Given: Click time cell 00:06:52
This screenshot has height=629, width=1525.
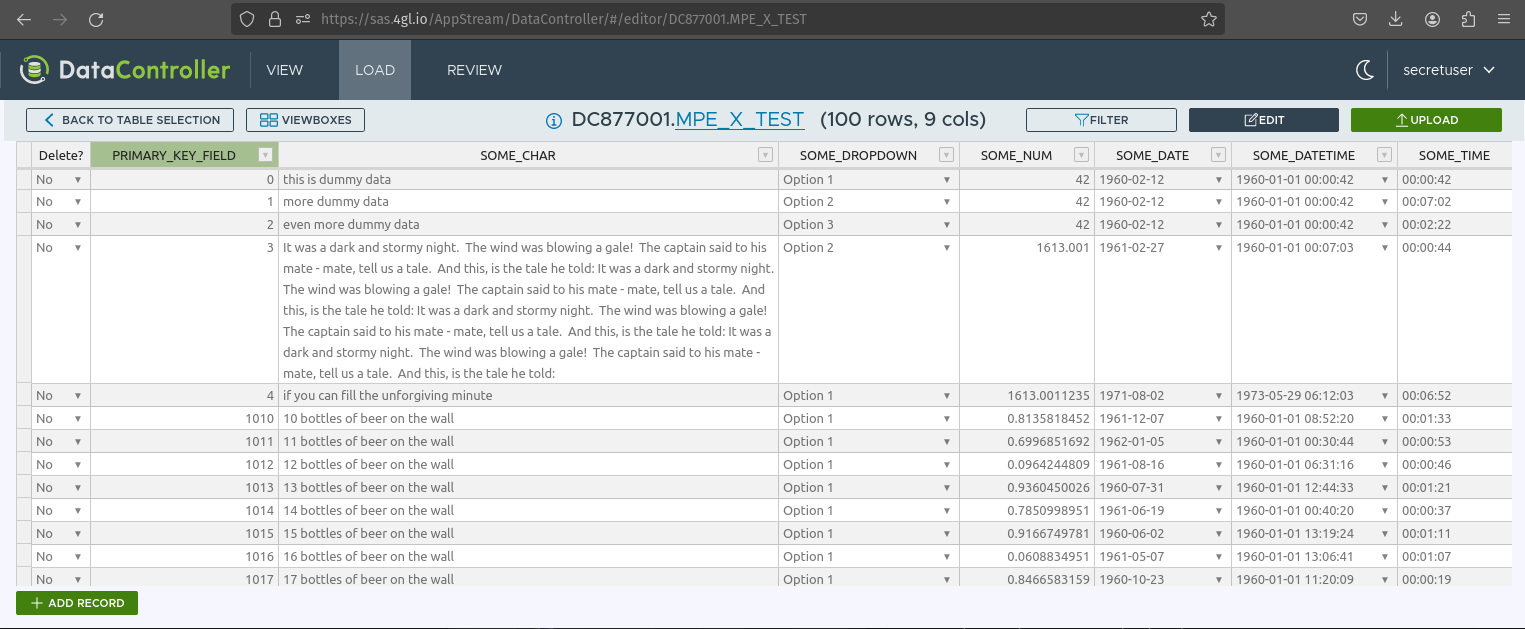Looking at the screenshot, I should 1454,396.
